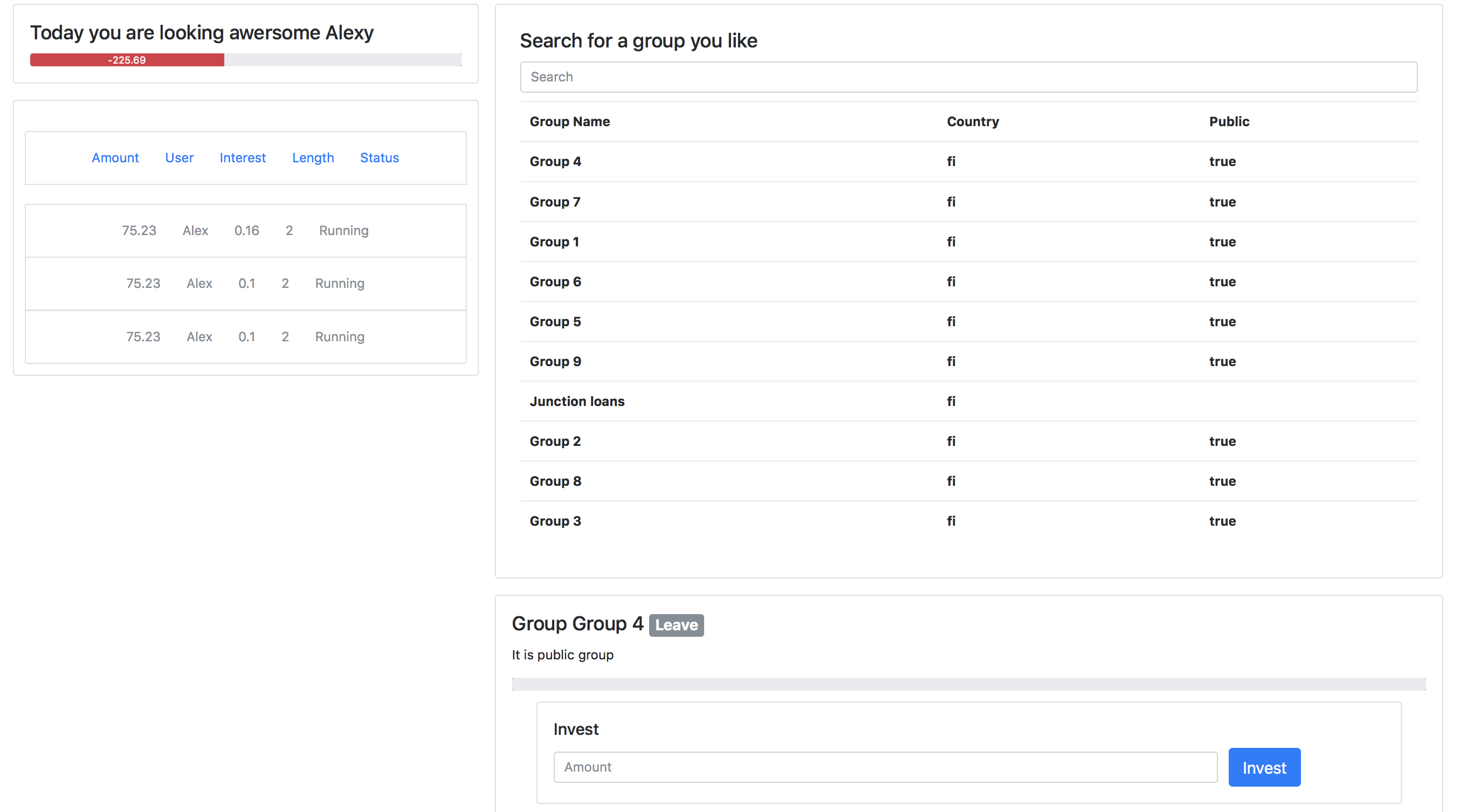
Task: Click the investment Amount input
Action: [x=885, y=767]
